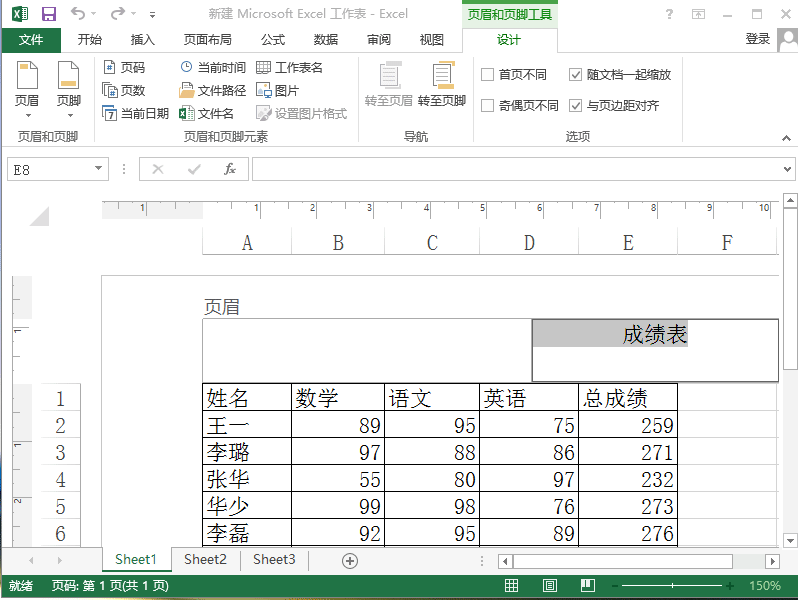Switch to Normal view in status bar
Screen dimensions: 798x600
[511, 586]
